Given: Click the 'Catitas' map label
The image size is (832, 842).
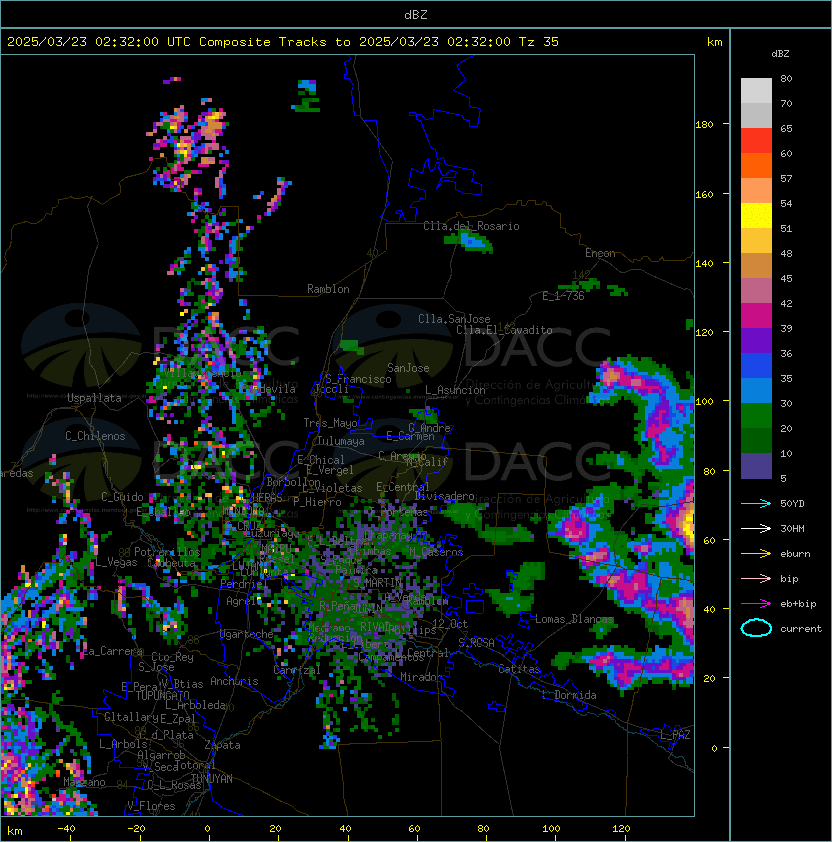Looking at the screenshot, I should pos(519,669).
